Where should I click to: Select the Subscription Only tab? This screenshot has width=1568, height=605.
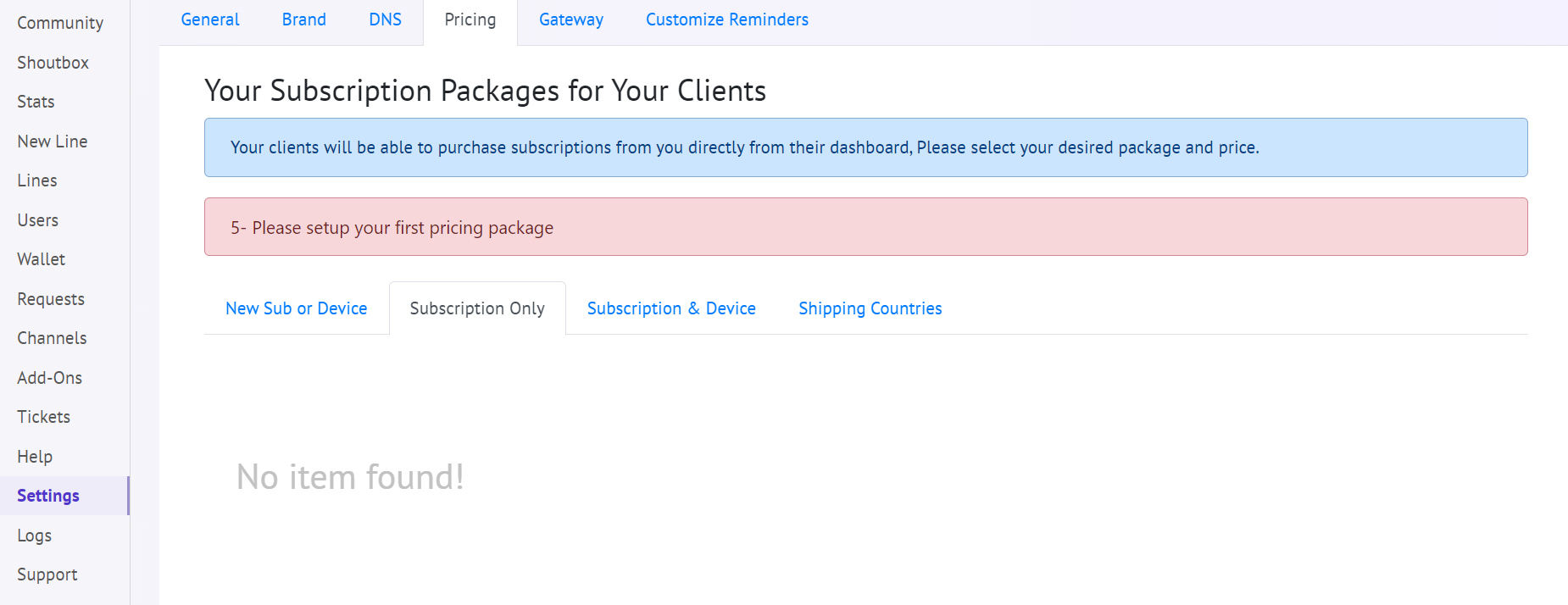(477, 308)
